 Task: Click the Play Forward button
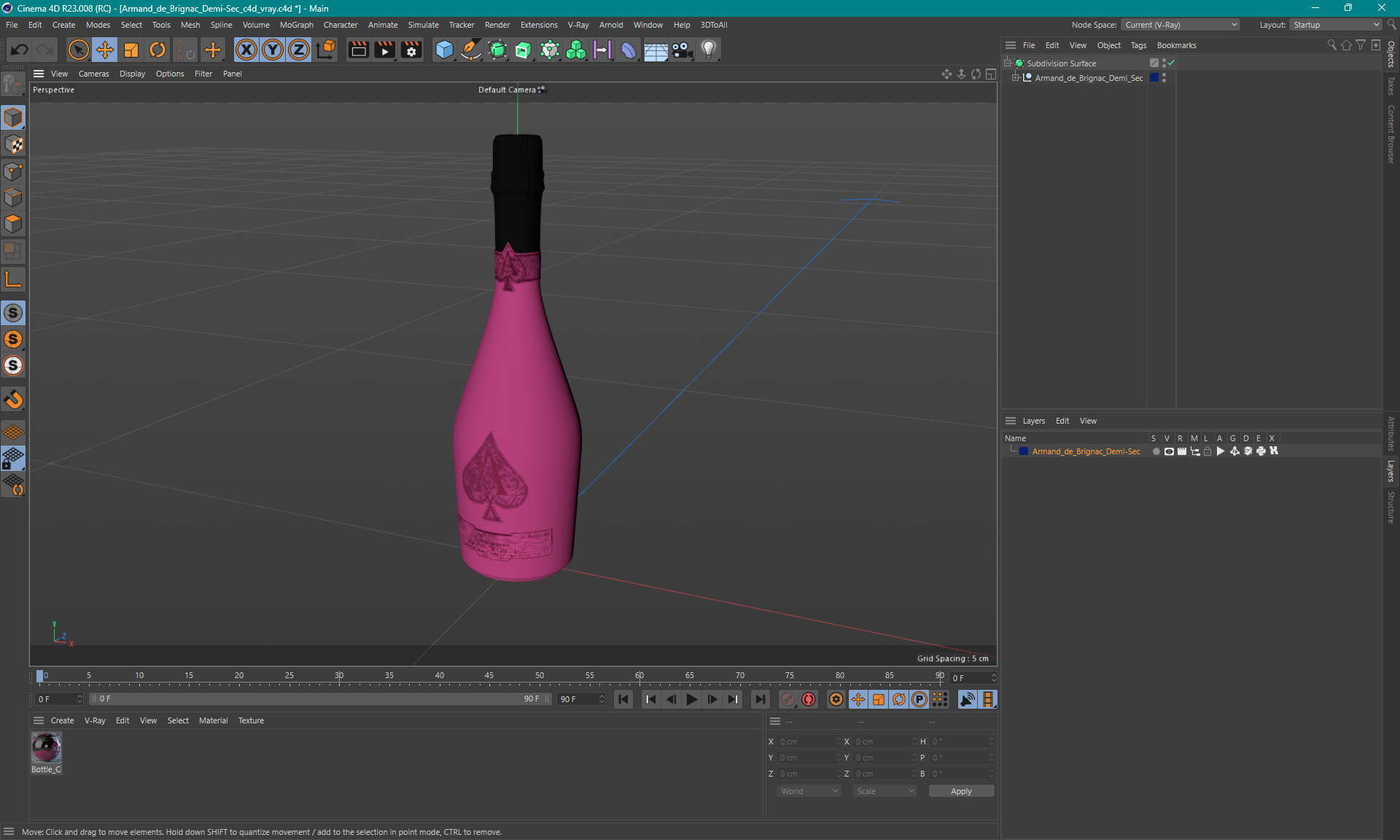692,699
